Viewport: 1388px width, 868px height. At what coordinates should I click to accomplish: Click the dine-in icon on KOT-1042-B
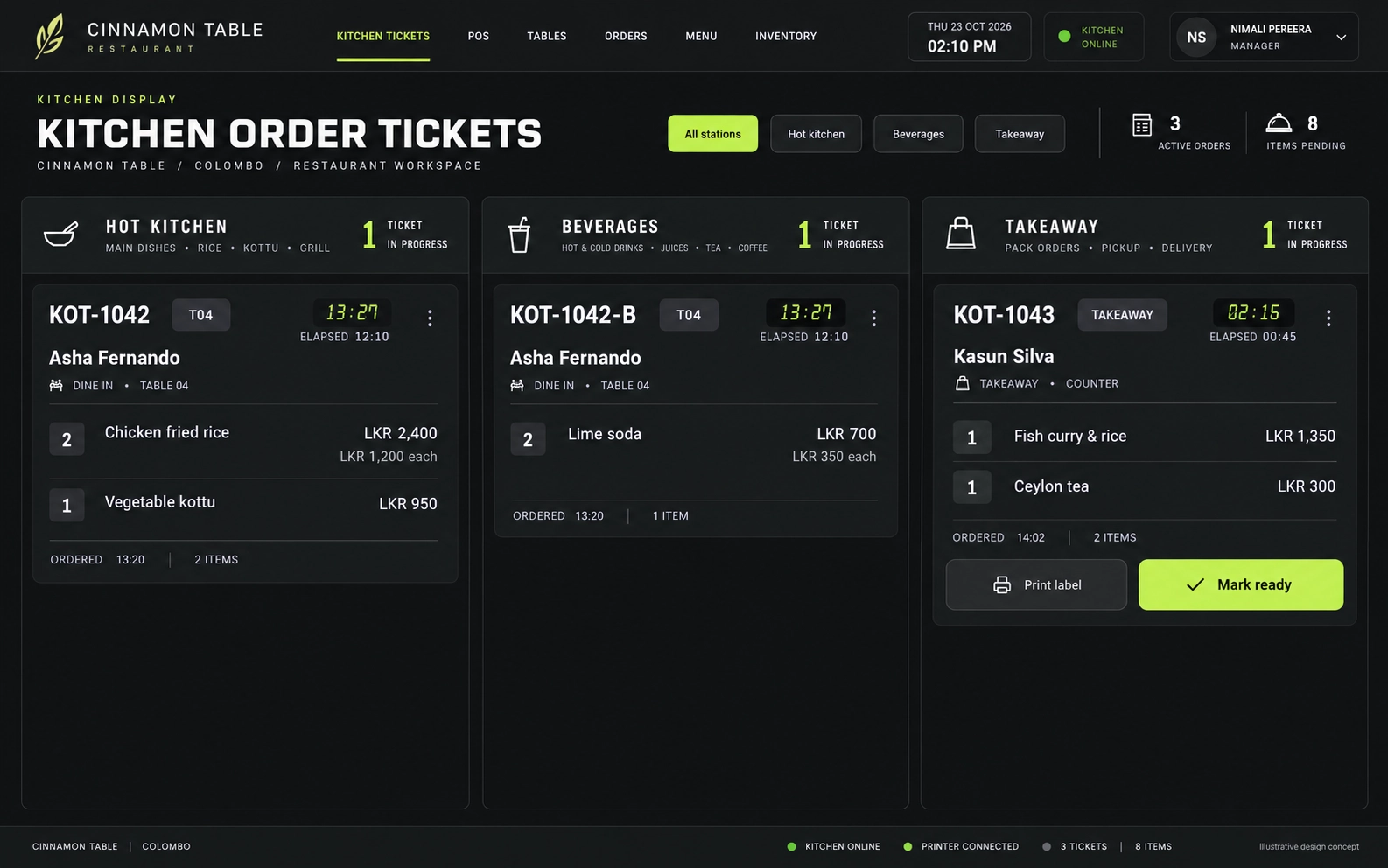coord(517,386)
